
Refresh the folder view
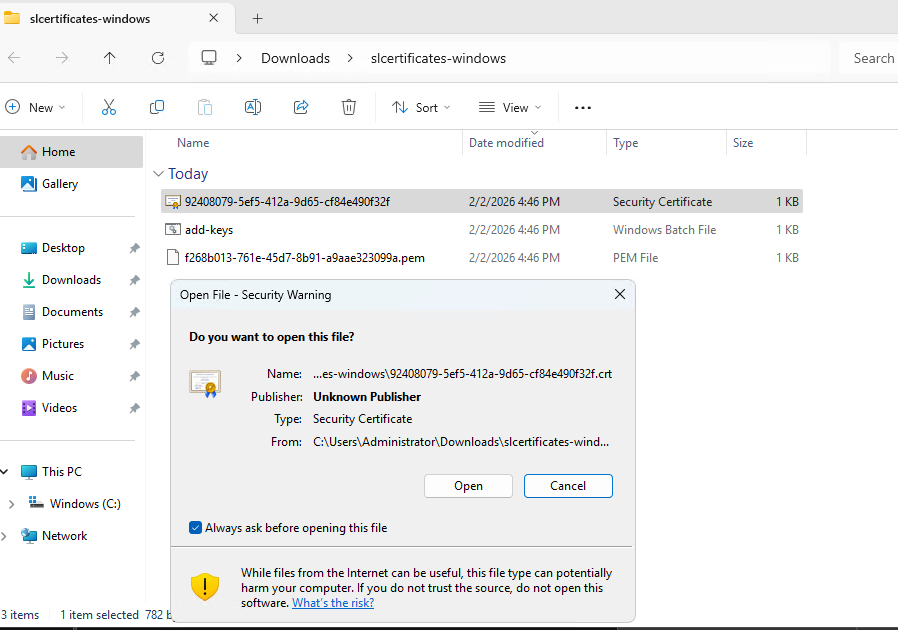pos(158,58)
